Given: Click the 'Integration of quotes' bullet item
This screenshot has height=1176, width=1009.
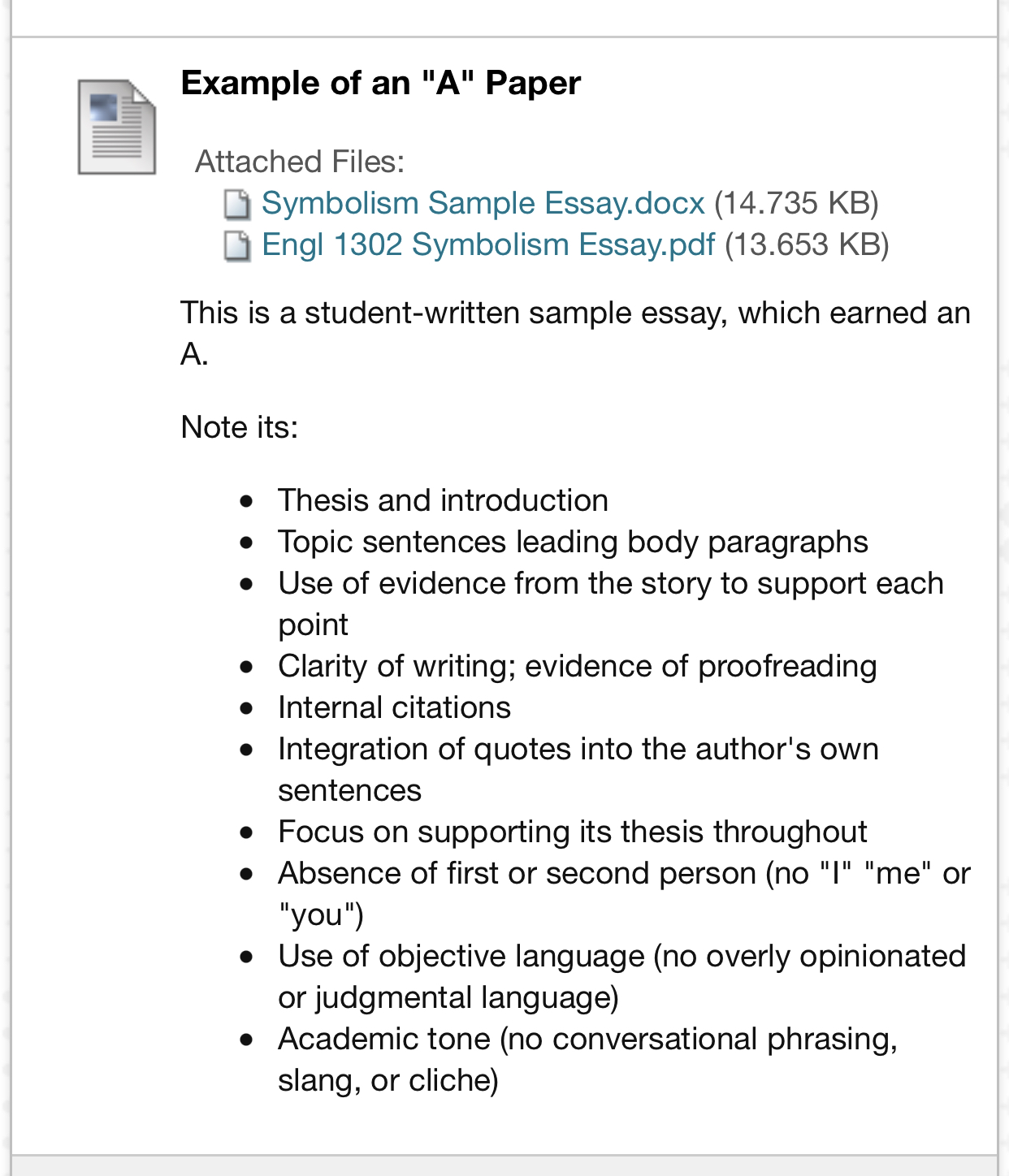Looking at the screenshot, I should [x=578, y=749].
